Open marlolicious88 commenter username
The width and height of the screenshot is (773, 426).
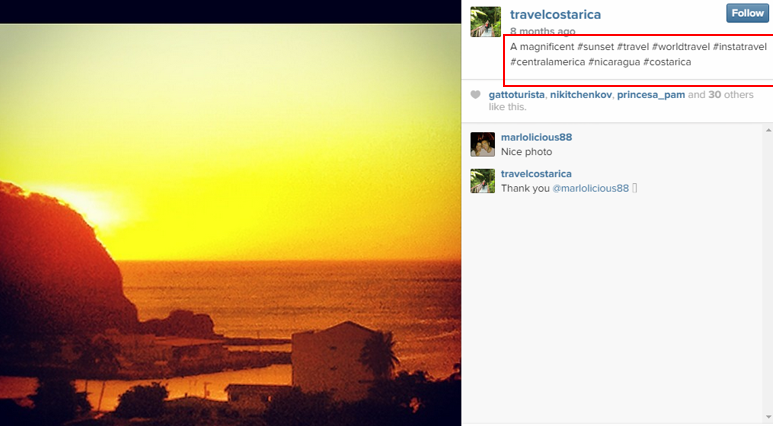pyautogui.click(x=536, y=137)
